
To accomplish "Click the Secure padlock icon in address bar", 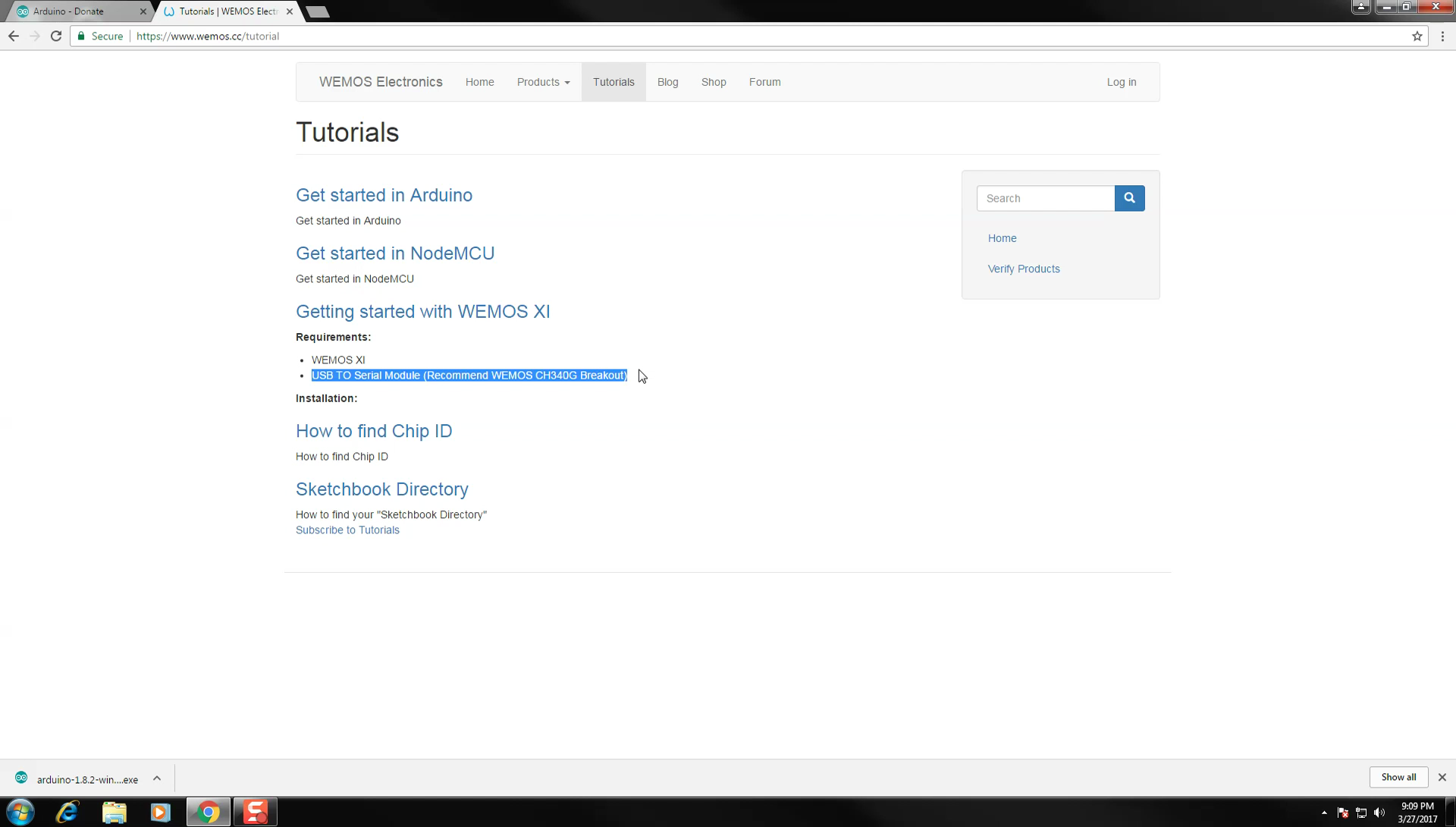I will click(x=81, y=36).
